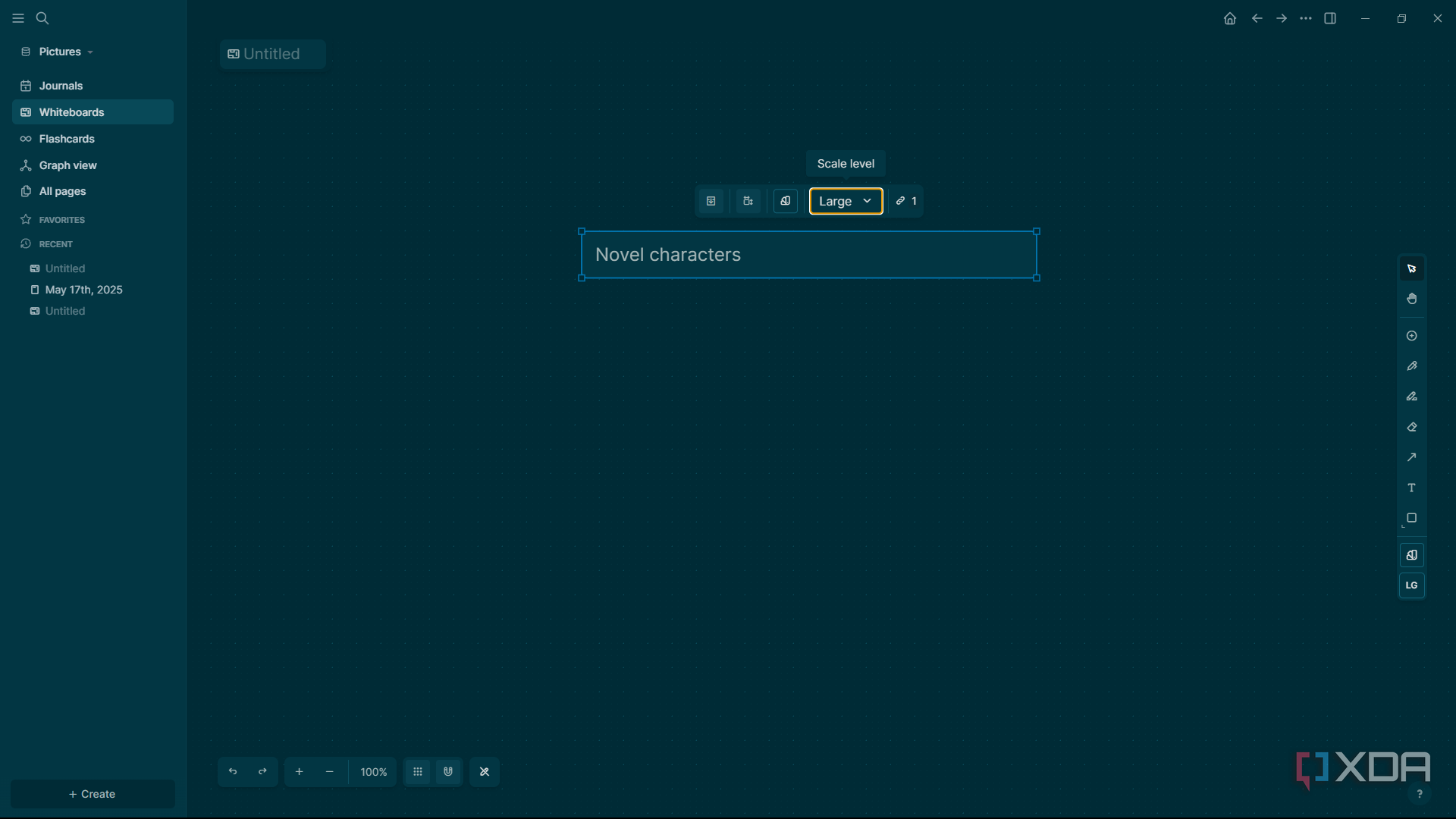Toggle pen mode crossed-pencil button
The width and height of the screenshot is (1456, 819).
(485, 772)
